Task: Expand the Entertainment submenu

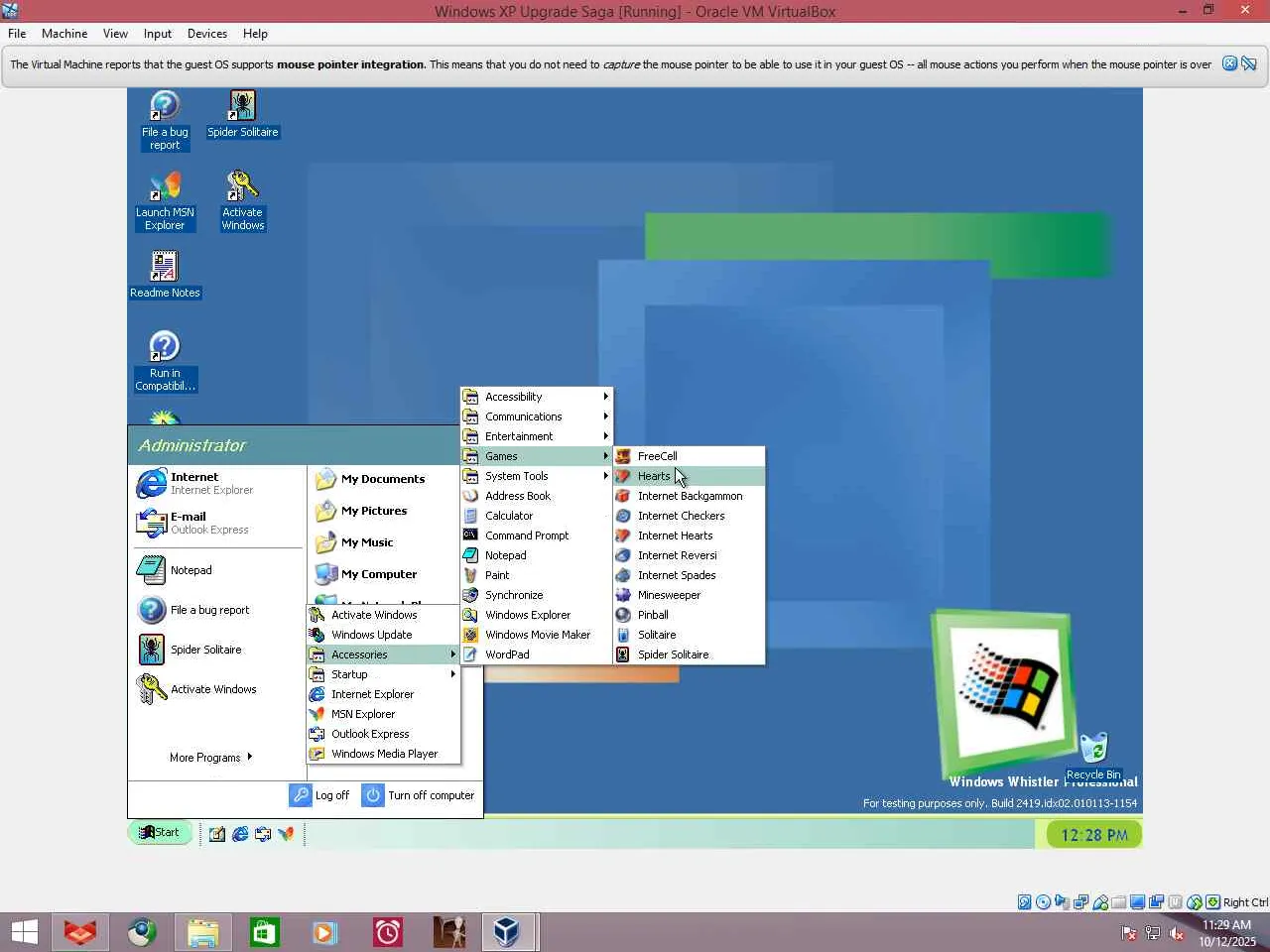Action: (x=537, y=436)
